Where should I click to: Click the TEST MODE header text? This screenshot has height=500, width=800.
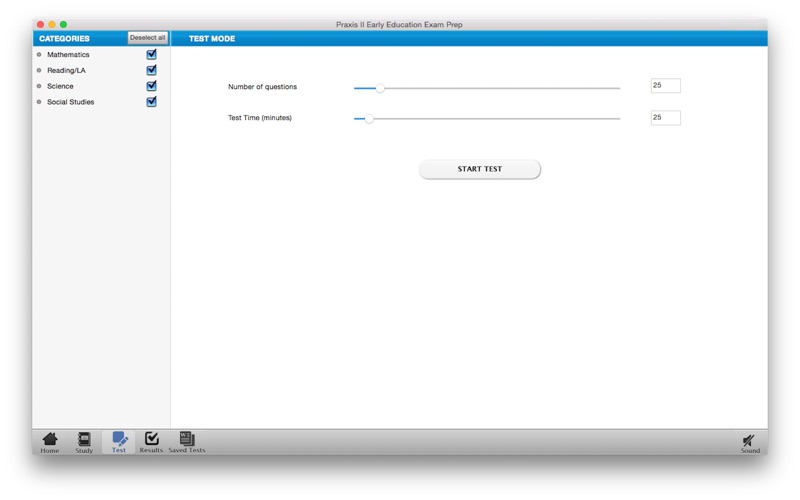pyautogui.click(x=212, y=38)
